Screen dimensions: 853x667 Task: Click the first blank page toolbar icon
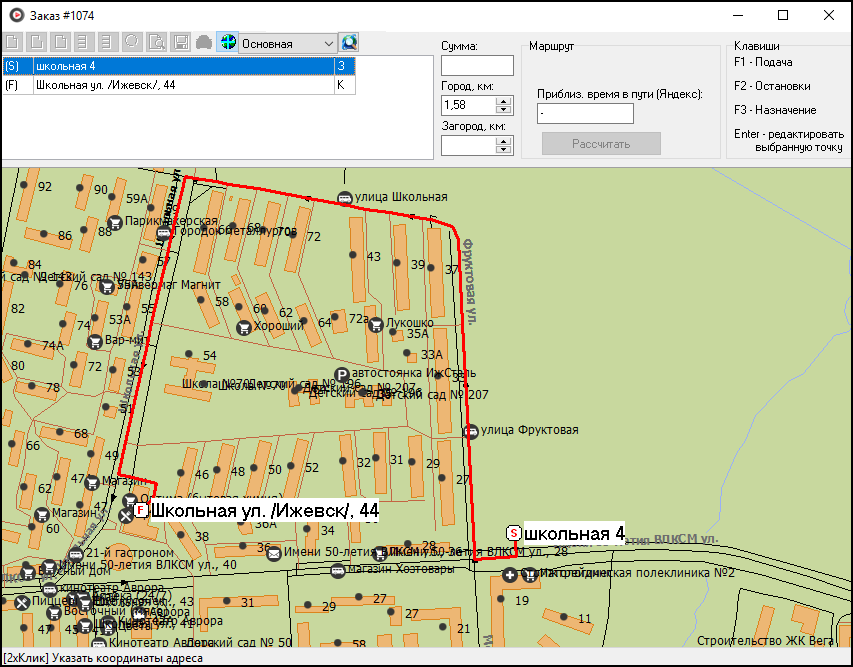[x=12, y=43]
